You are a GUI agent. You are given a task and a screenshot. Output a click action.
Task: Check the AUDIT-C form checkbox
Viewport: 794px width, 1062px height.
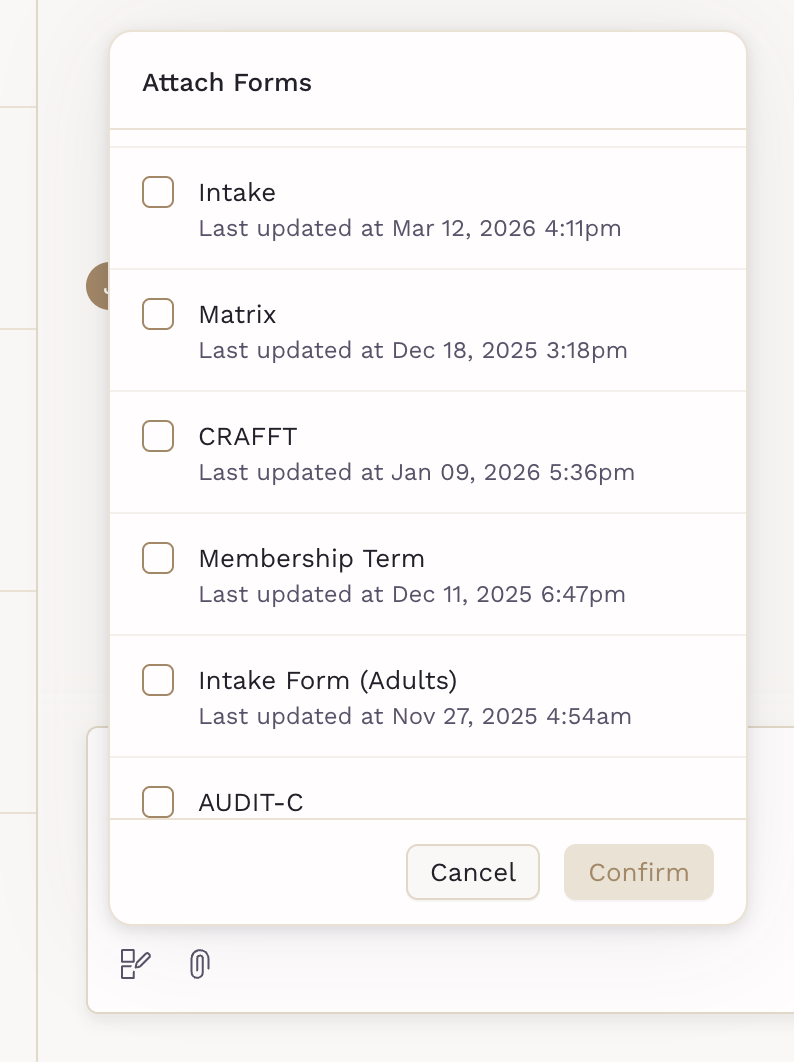pyautogui.click(x=158, y=801)
